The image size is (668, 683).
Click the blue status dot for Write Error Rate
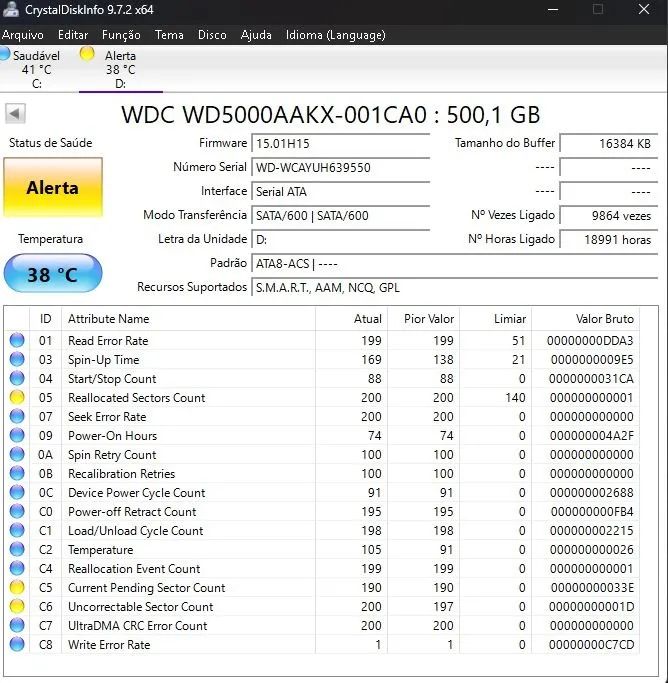[x=17, y=644]
